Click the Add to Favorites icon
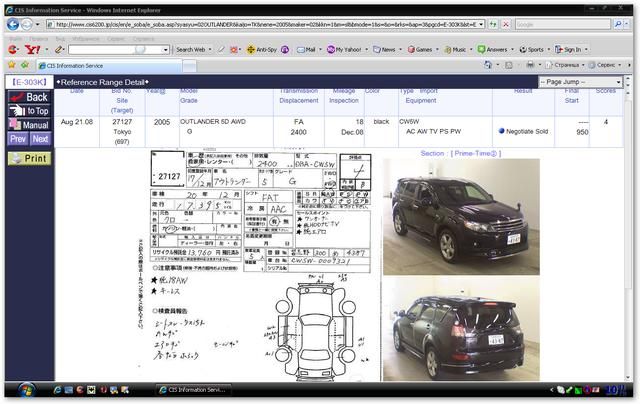640x404 pixels. point(25,65)
